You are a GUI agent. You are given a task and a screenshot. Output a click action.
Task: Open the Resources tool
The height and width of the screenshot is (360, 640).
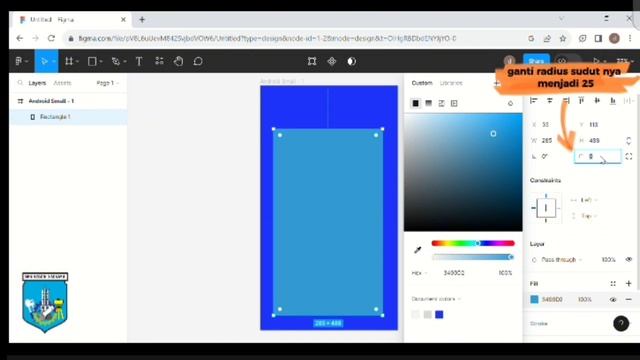point(159,61)
